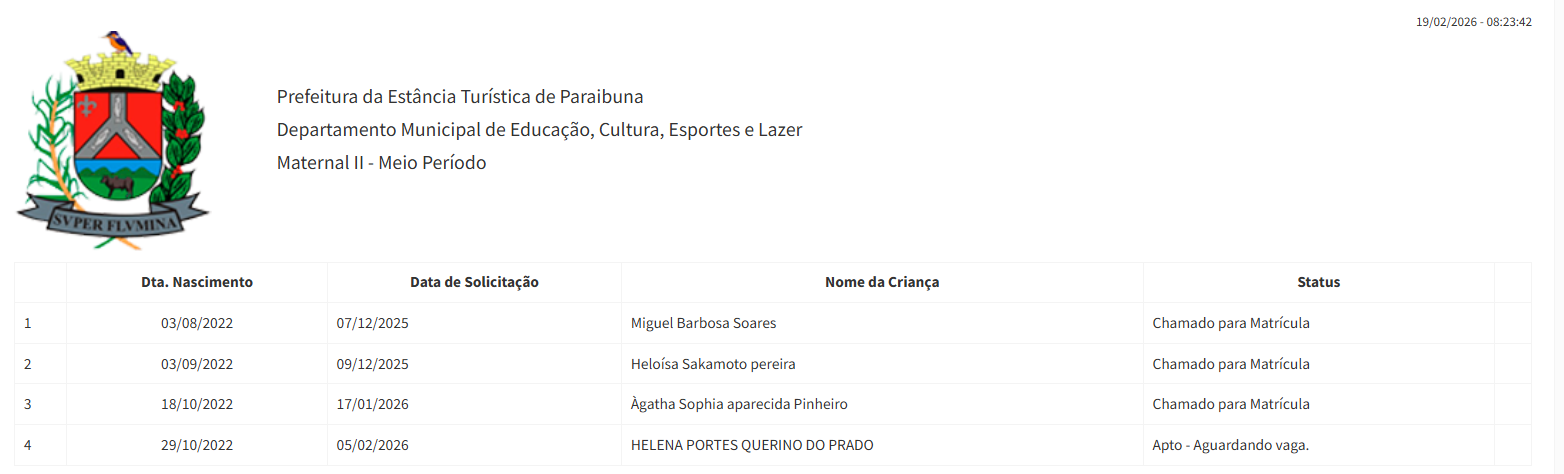Select the name HELENA PORTES QUERINO DO PRADO

coord(752,445)
